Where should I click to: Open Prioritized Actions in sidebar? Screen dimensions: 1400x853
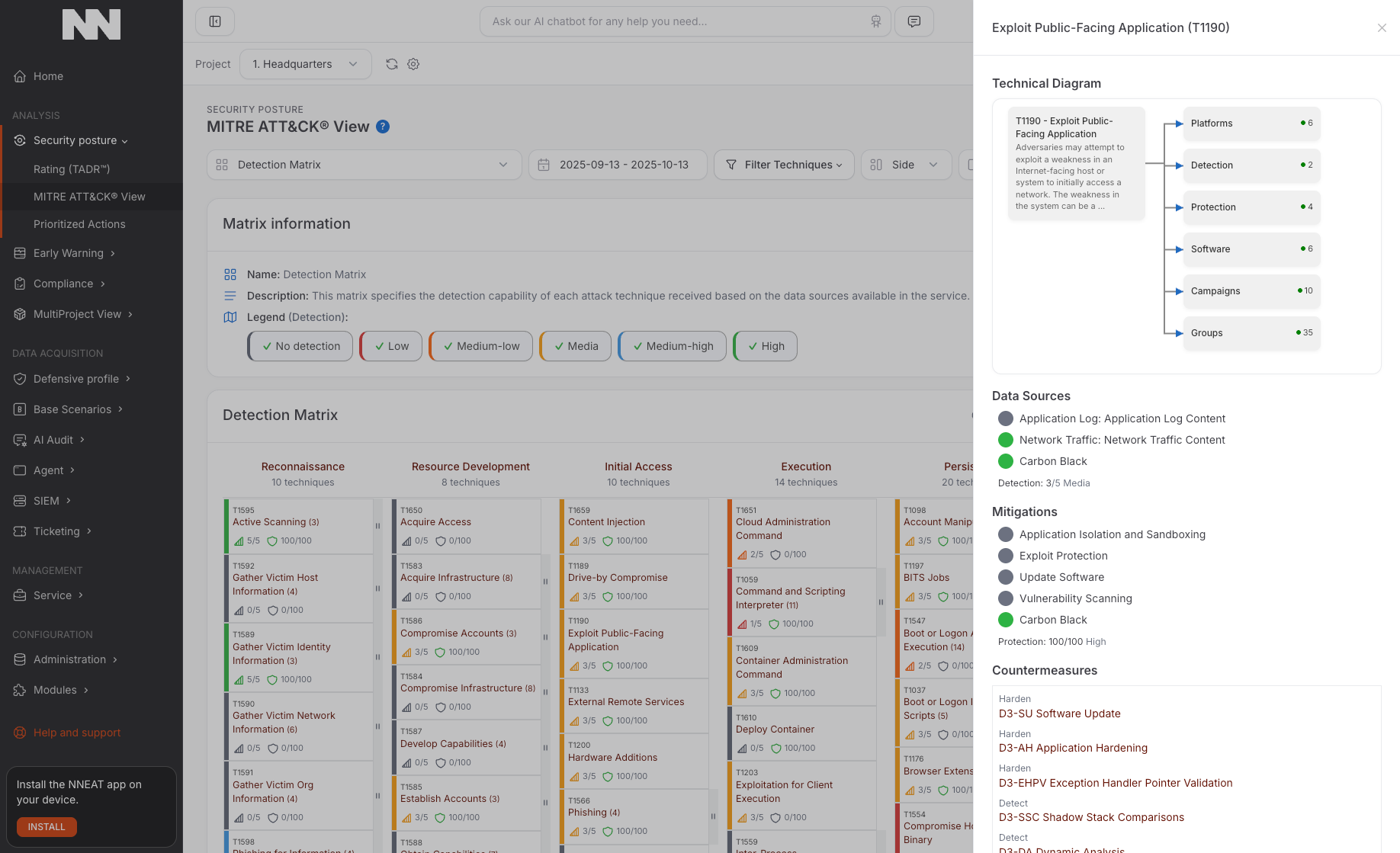tap(79, 224)
